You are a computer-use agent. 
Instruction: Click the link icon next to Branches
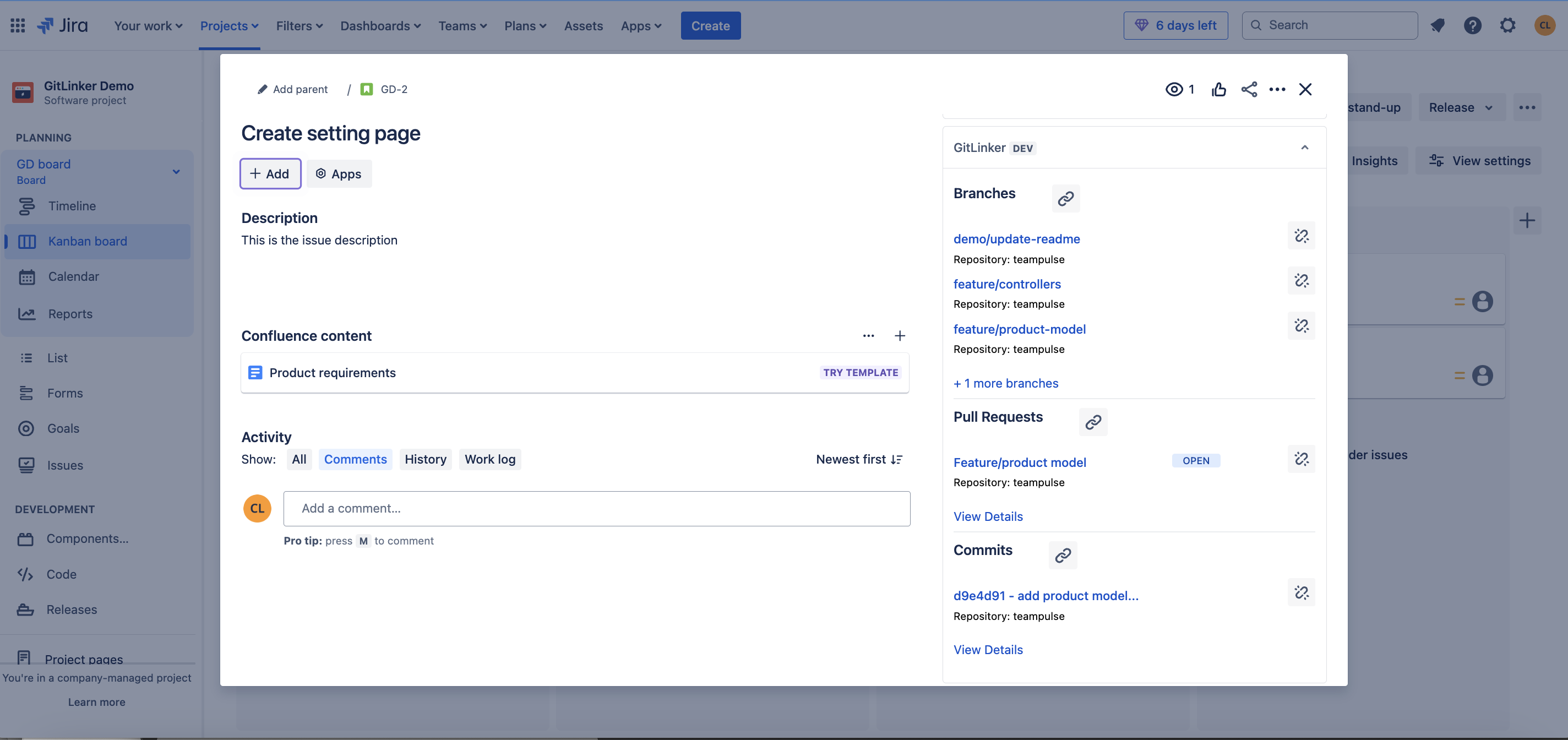click(x=1065, y=198)
